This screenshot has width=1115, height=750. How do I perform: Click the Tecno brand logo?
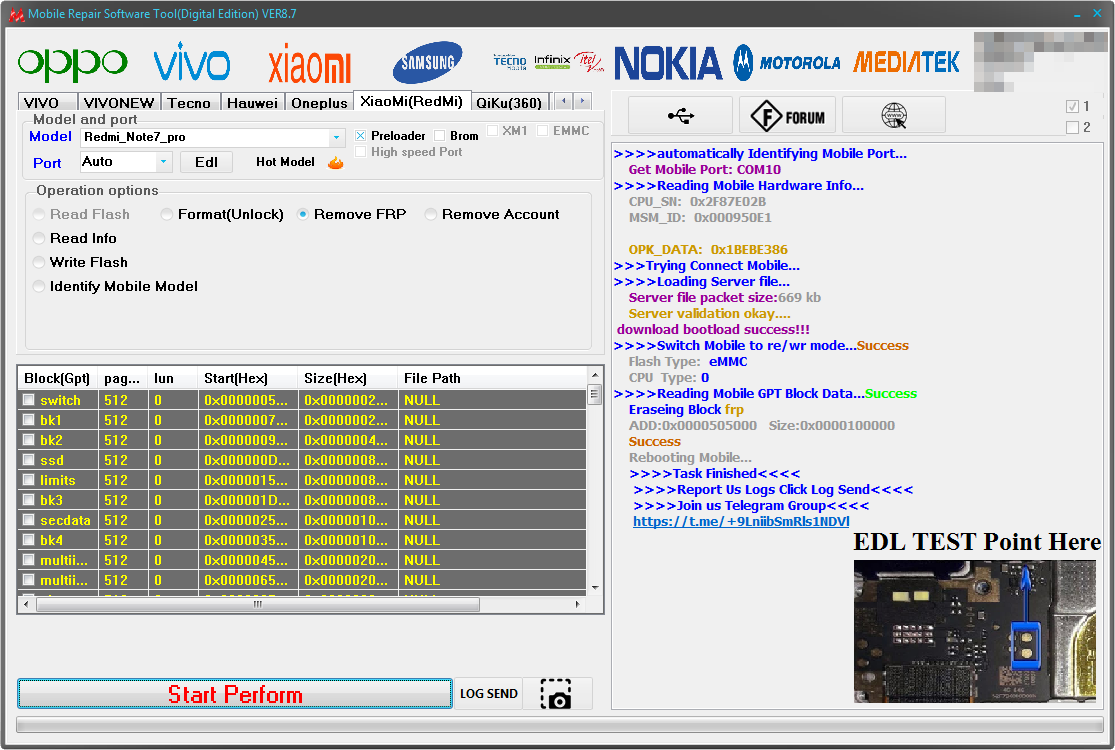click(x=510, y=62)
